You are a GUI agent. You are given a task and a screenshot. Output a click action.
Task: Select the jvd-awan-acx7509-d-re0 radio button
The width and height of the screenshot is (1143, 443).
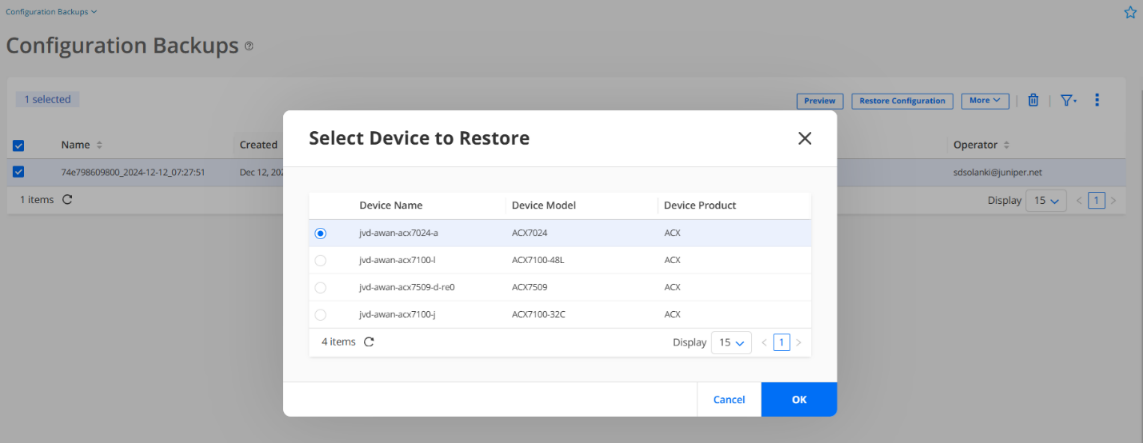(320, 287)
